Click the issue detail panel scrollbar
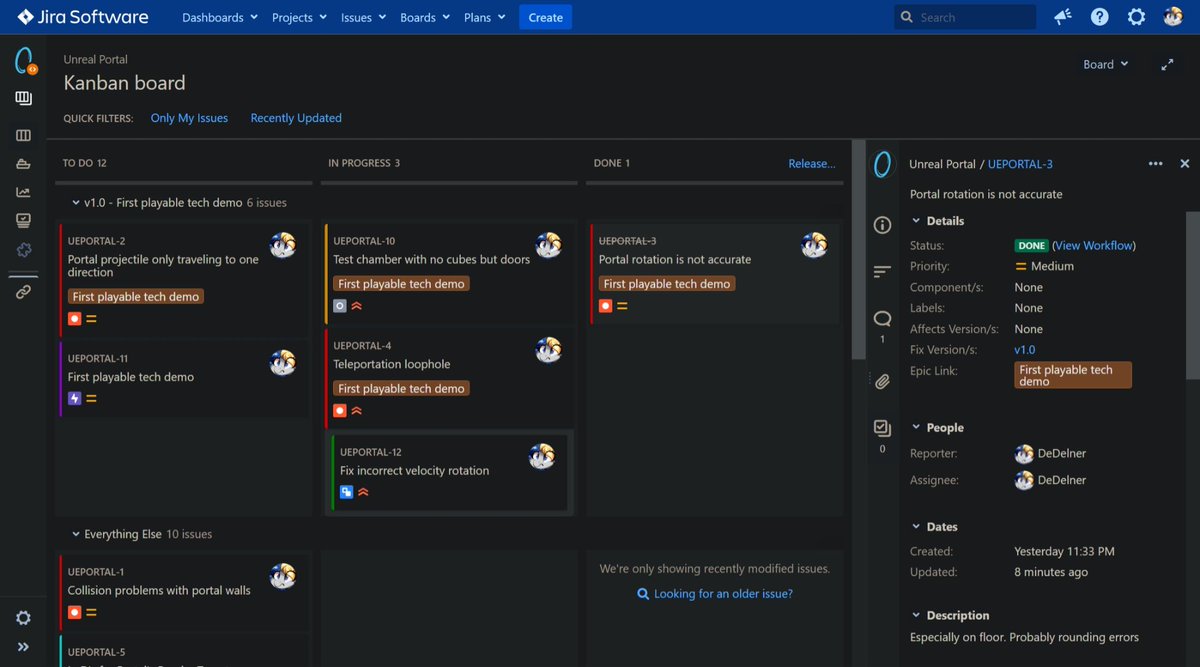 (x=1191, y=295)
